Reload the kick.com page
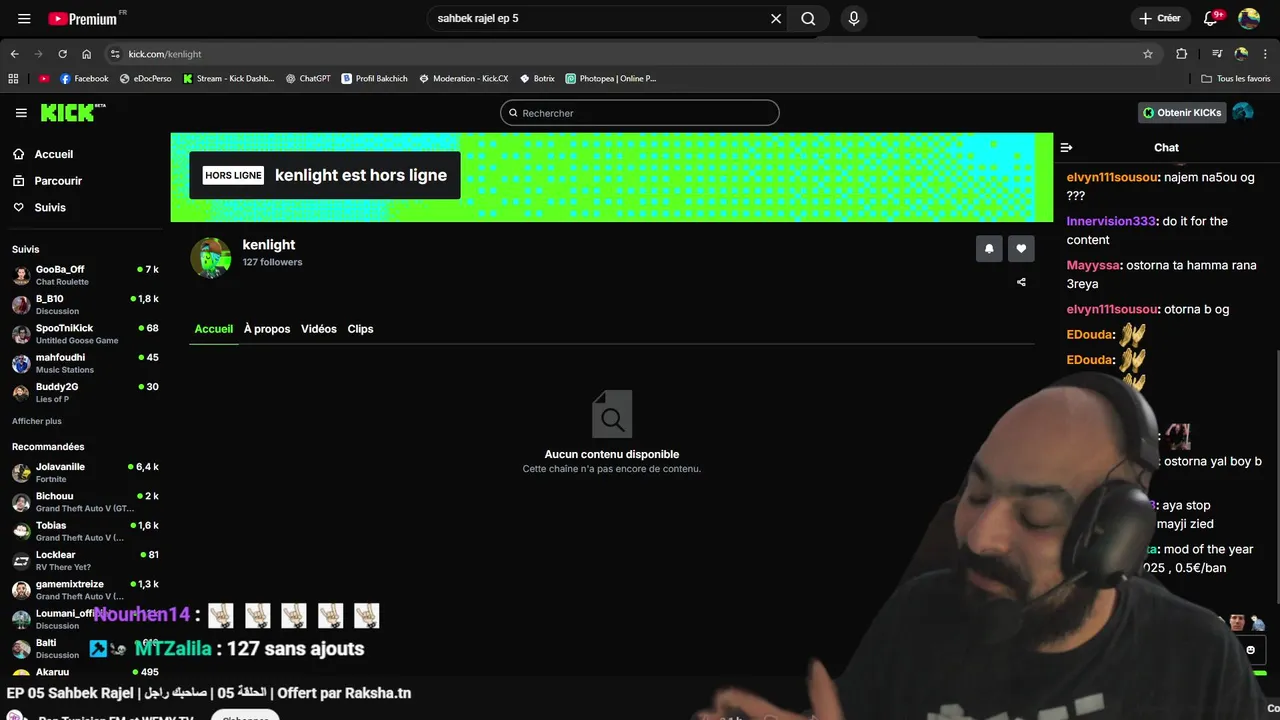This screenshot has height=720, width=1280. point(62,54)
